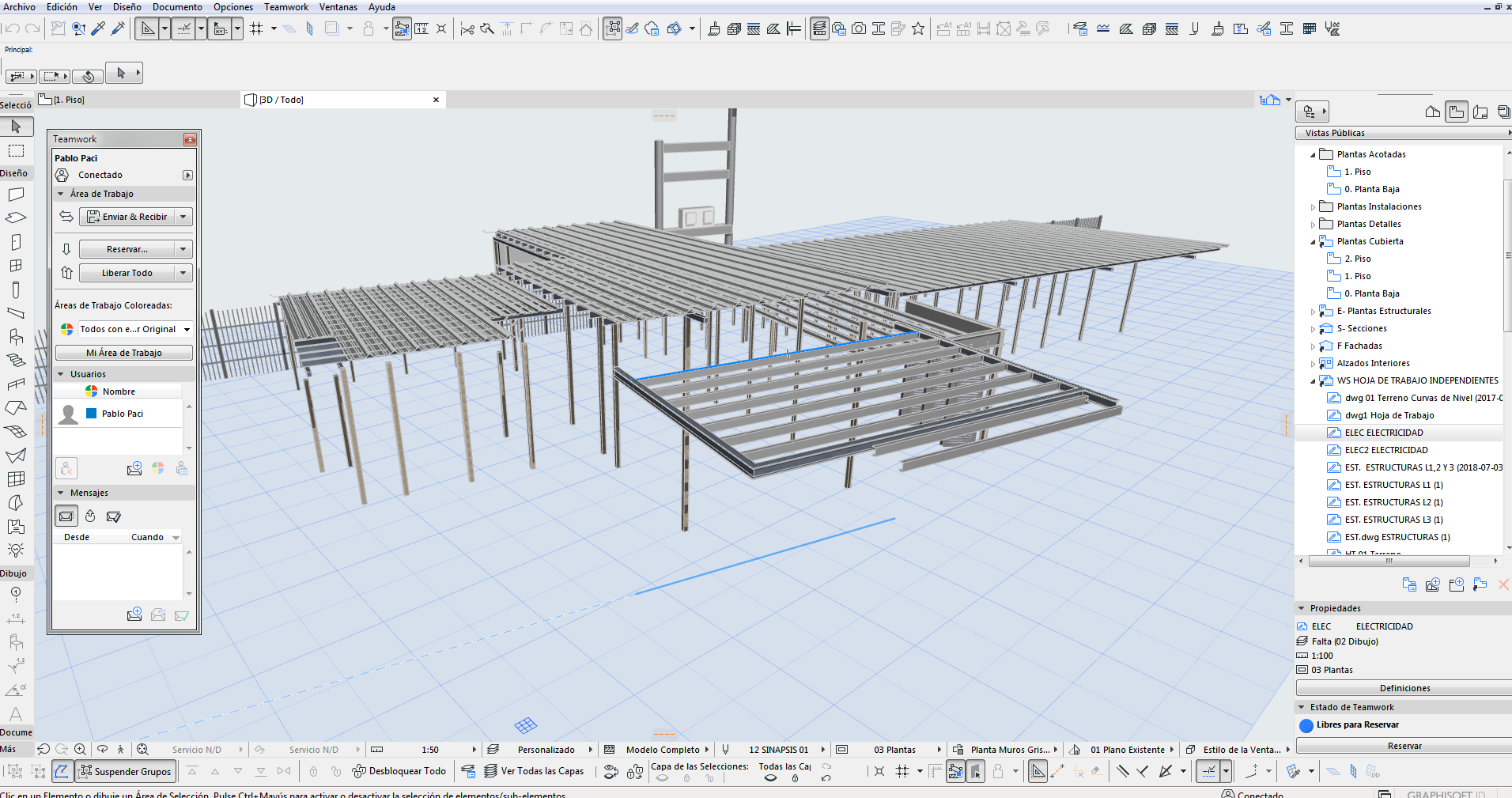Click the Mi Área de Trabajo button

pyautogui.click(x=124, y=353)
